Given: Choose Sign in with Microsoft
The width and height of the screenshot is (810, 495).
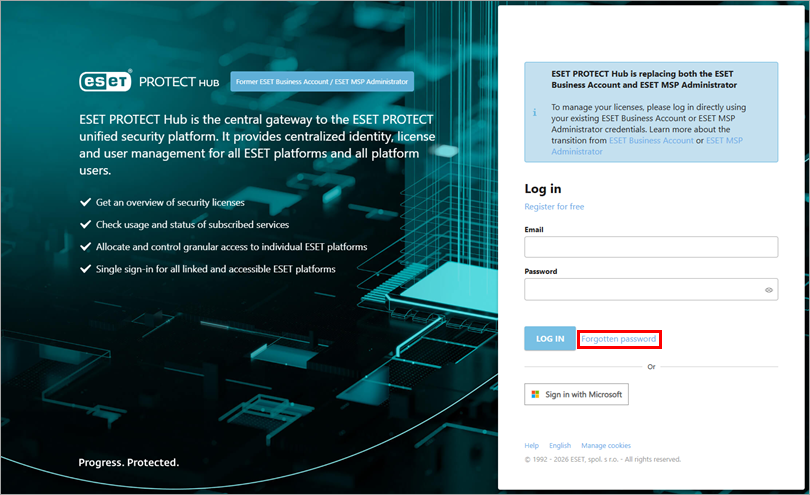Looking at the screenshot, I should tap(576, 395).
